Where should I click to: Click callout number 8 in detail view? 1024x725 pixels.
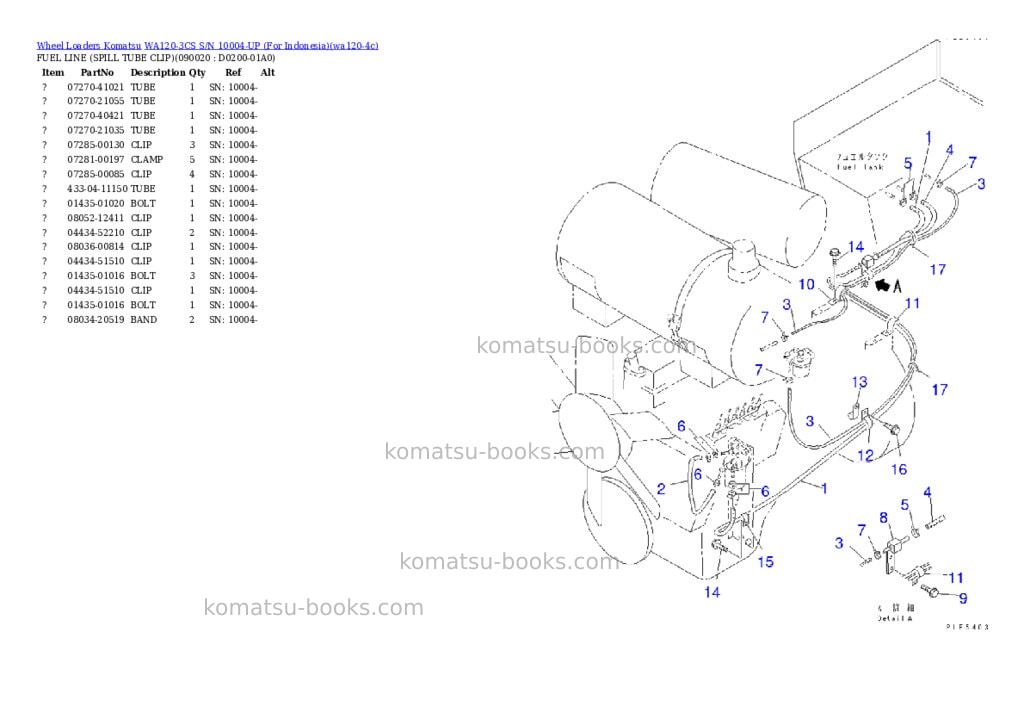coord(884,518)
